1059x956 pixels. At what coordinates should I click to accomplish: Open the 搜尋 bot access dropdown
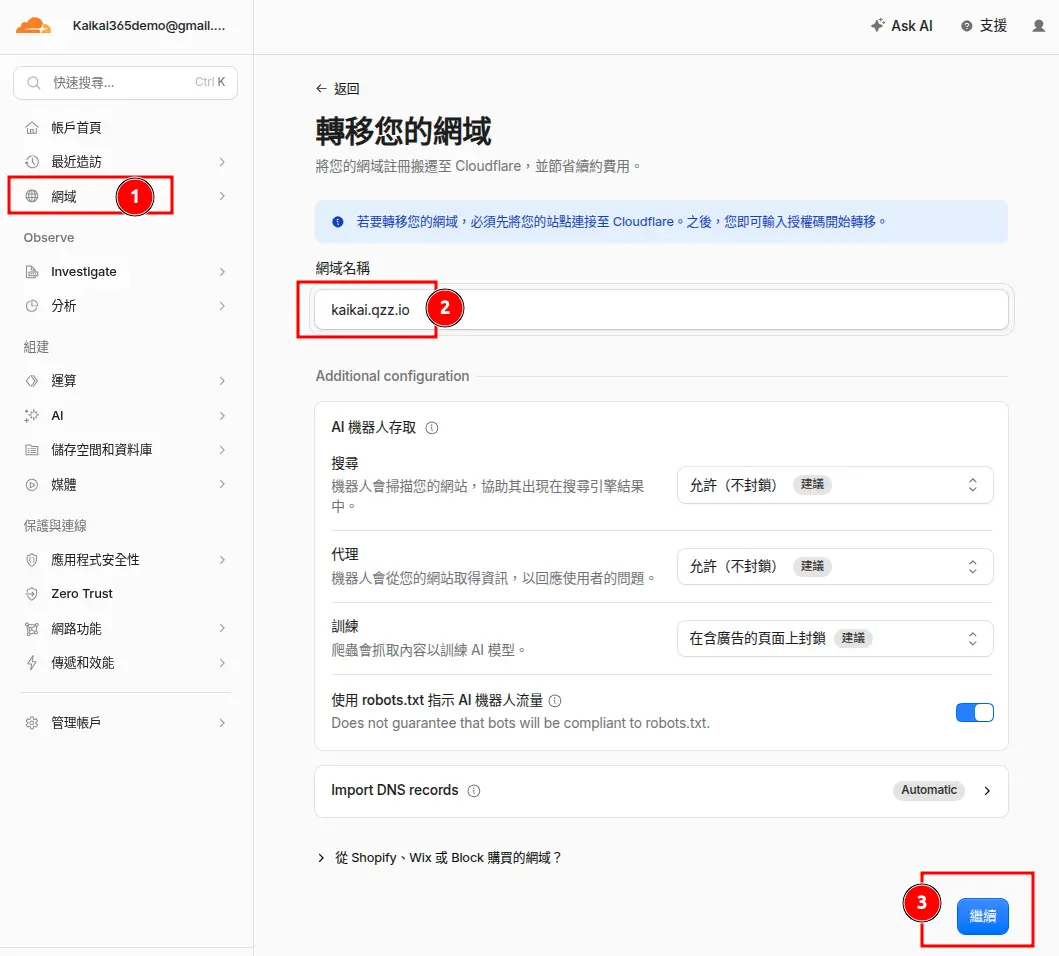click(x=835, y=485)
